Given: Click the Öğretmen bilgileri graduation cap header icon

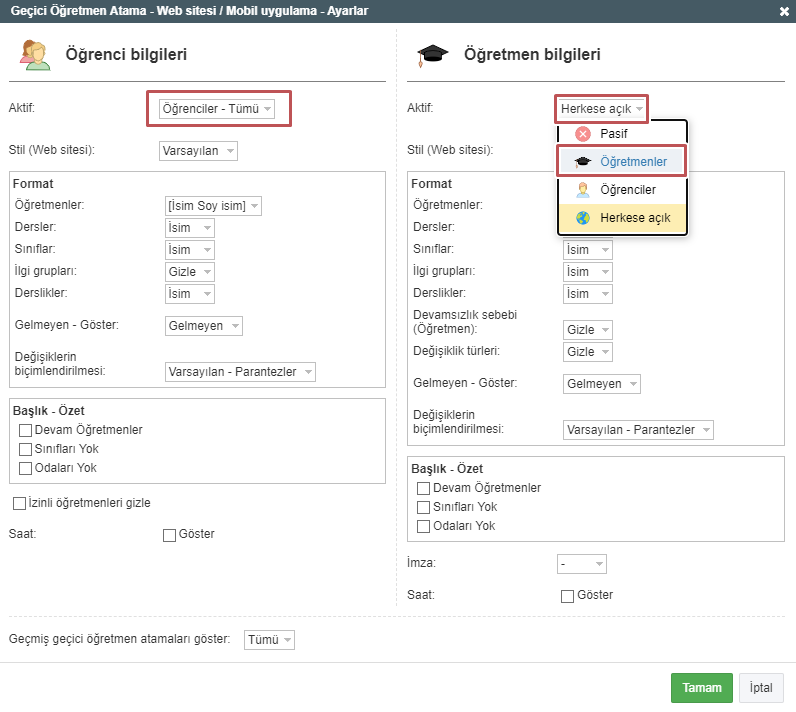Looking at the screenshot, I should click(x=433, y=54).
